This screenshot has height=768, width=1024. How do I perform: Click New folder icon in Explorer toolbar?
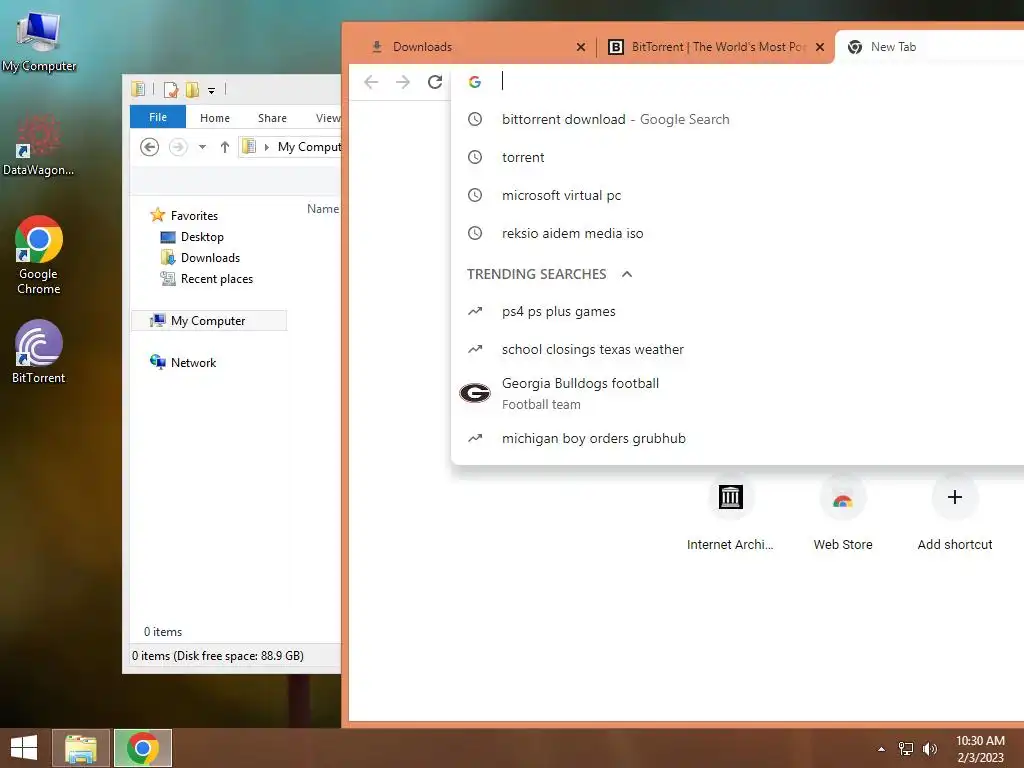[192, 89]
